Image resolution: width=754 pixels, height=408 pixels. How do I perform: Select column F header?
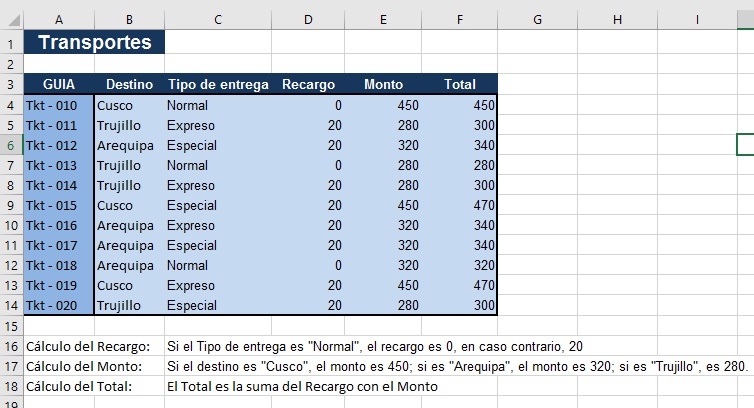(460, 20)
